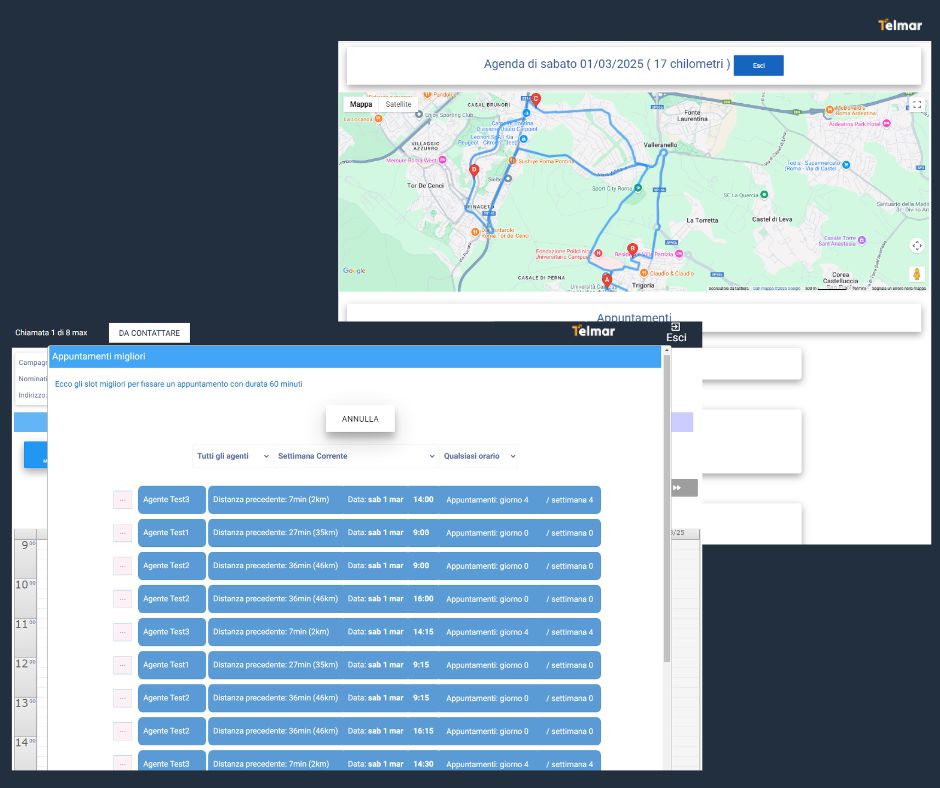Click the Telmar logo in the call window header
Screen dimensions: 940x788
point(593,331)
